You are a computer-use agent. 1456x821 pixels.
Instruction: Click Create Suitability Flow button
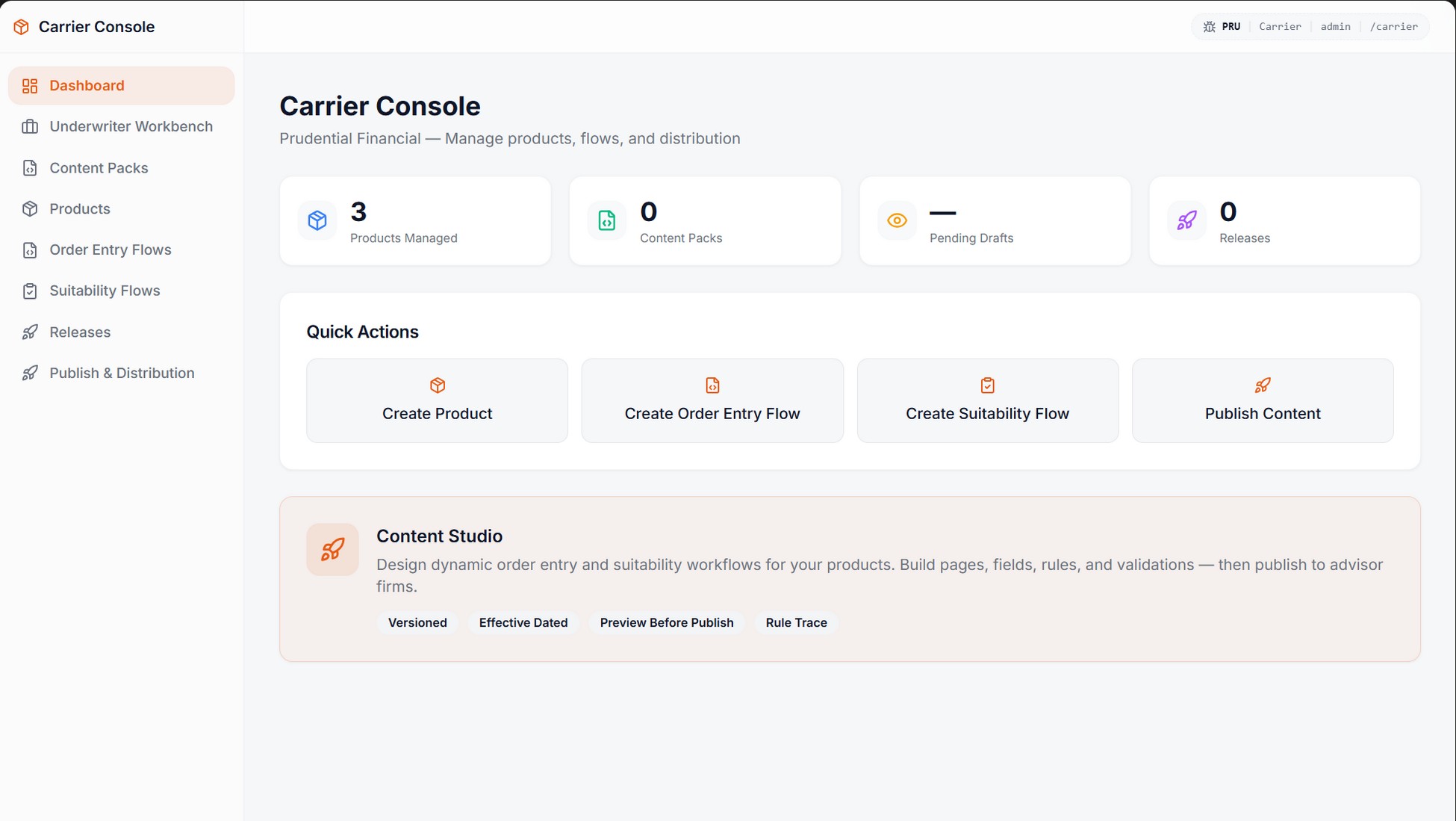pyautogui.click(x=987, y=400)
